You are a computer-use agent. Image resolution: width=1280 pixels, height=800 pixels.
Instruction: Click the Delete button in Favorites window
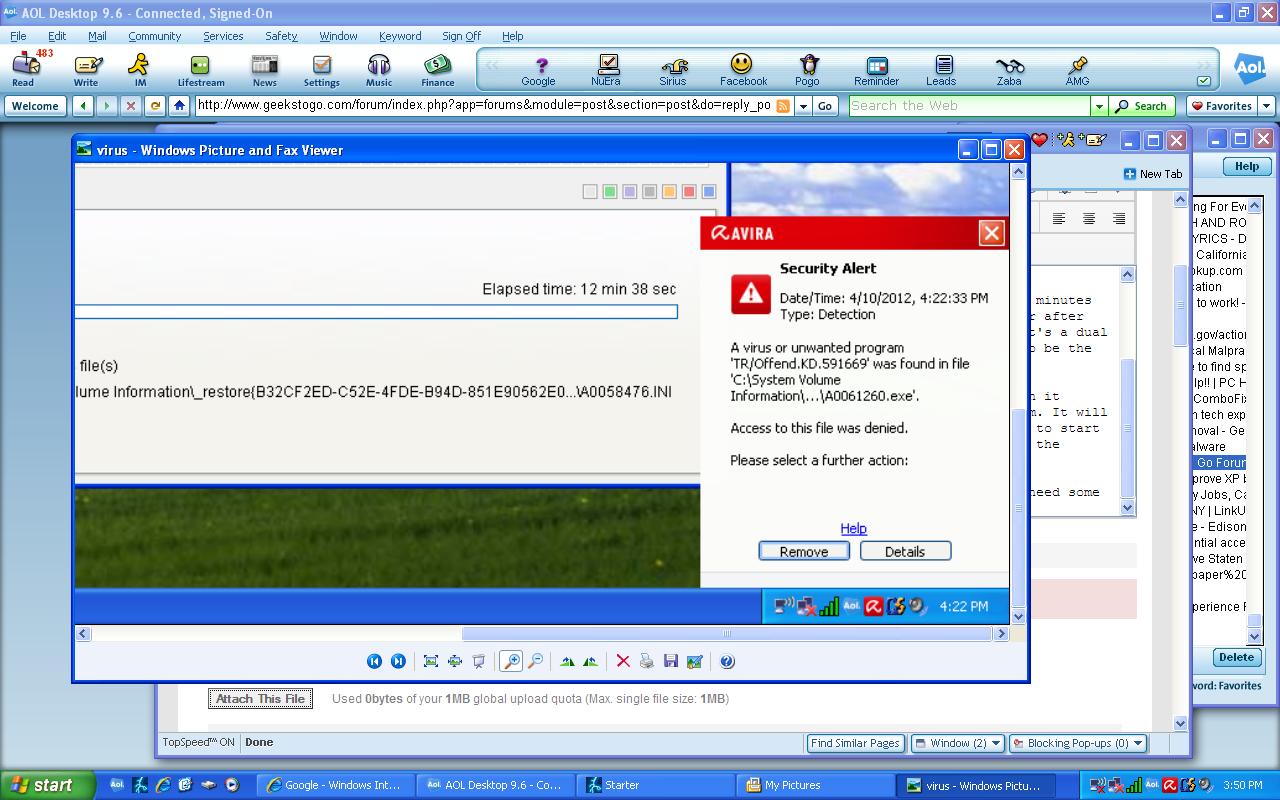(1236, 657)
